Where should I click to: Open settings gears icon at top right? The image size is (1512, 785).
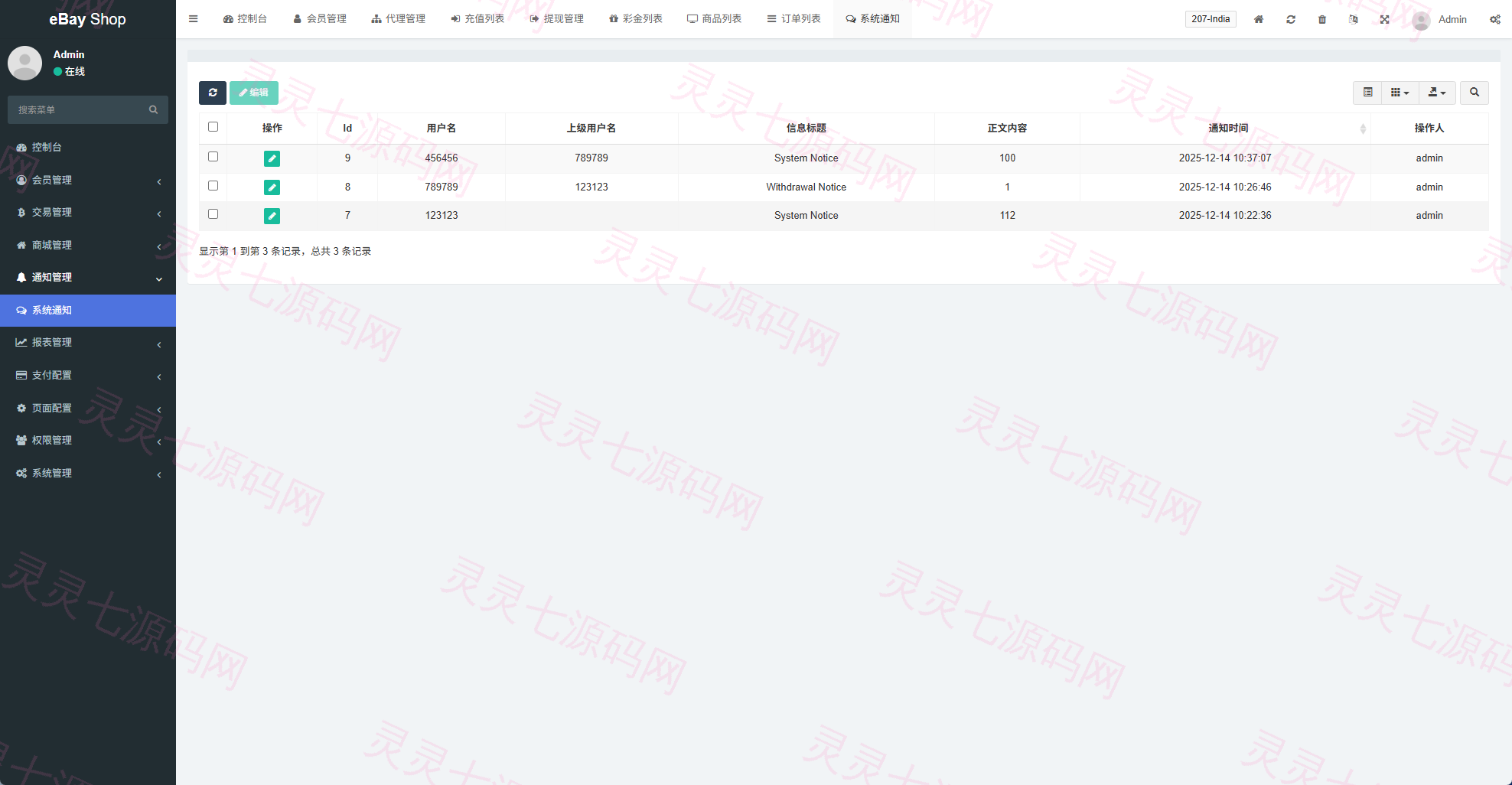tap(1495, 19)
